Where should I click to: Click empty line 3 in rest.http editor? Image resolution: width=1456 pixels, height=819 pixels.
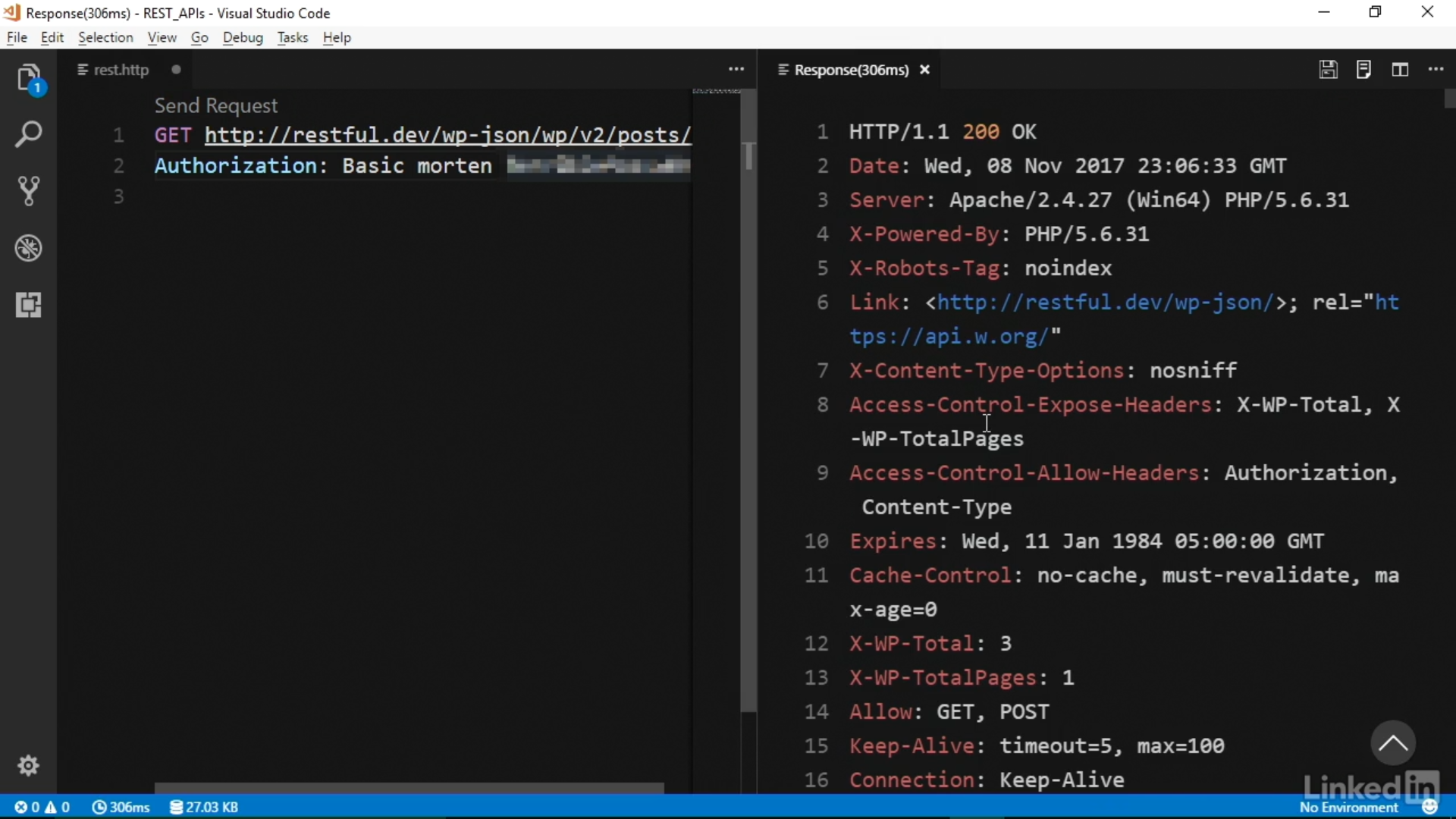click(x=422, y=197)
